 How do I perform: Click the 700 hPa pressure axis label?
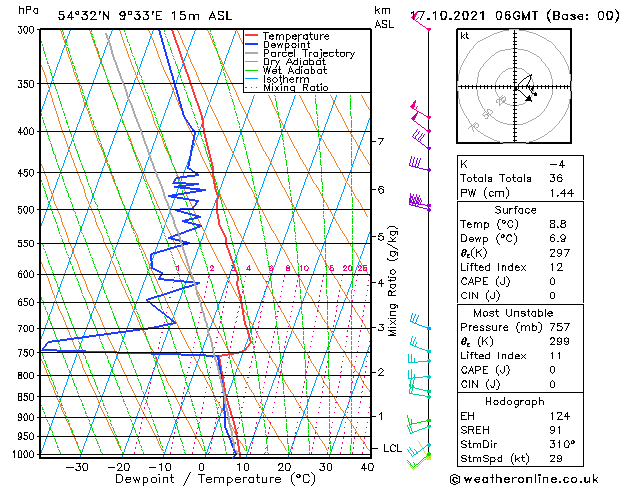pos(28,328)
